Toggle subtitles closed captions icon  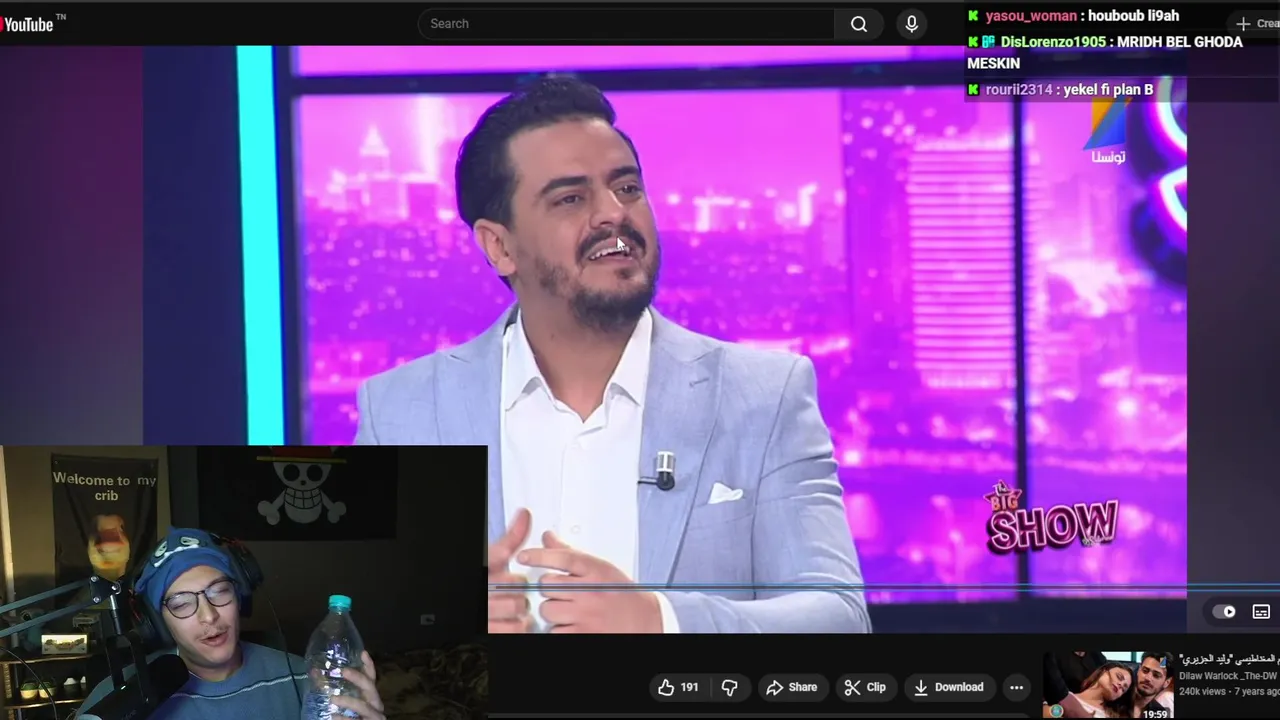coord(1261,612)
